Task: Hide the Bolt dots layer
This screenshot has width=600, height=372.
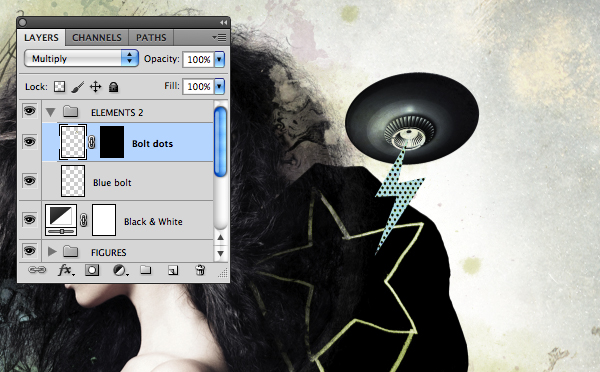Action: 29,142
